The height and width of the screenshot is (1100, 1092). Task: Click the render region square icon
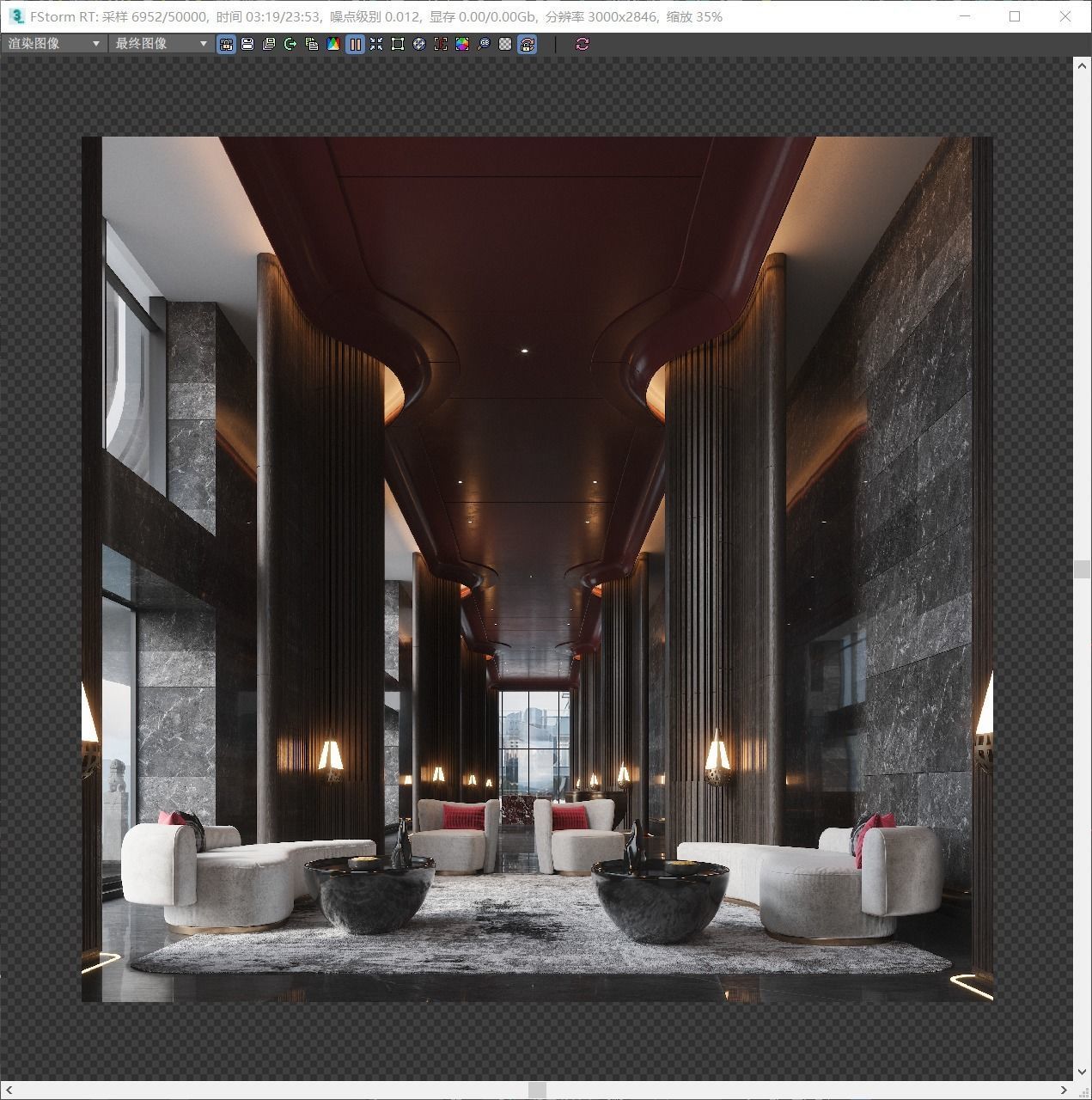tap(398, 45)
